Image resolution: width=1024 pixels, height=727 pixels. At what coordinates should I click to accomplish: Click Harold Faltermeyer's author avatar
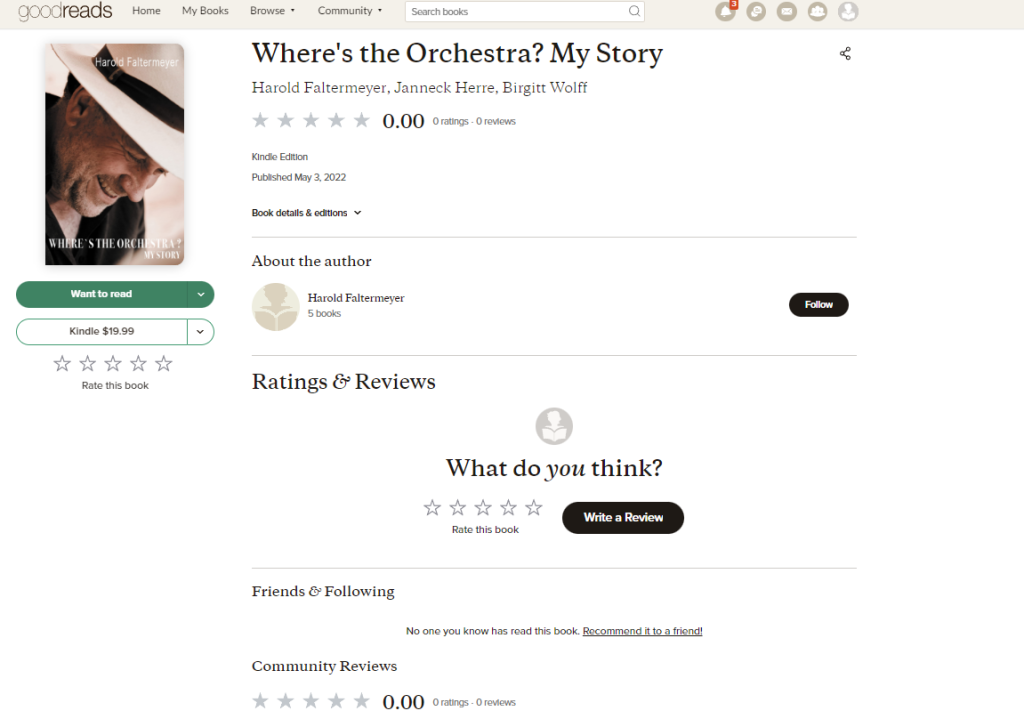(275, 307)
